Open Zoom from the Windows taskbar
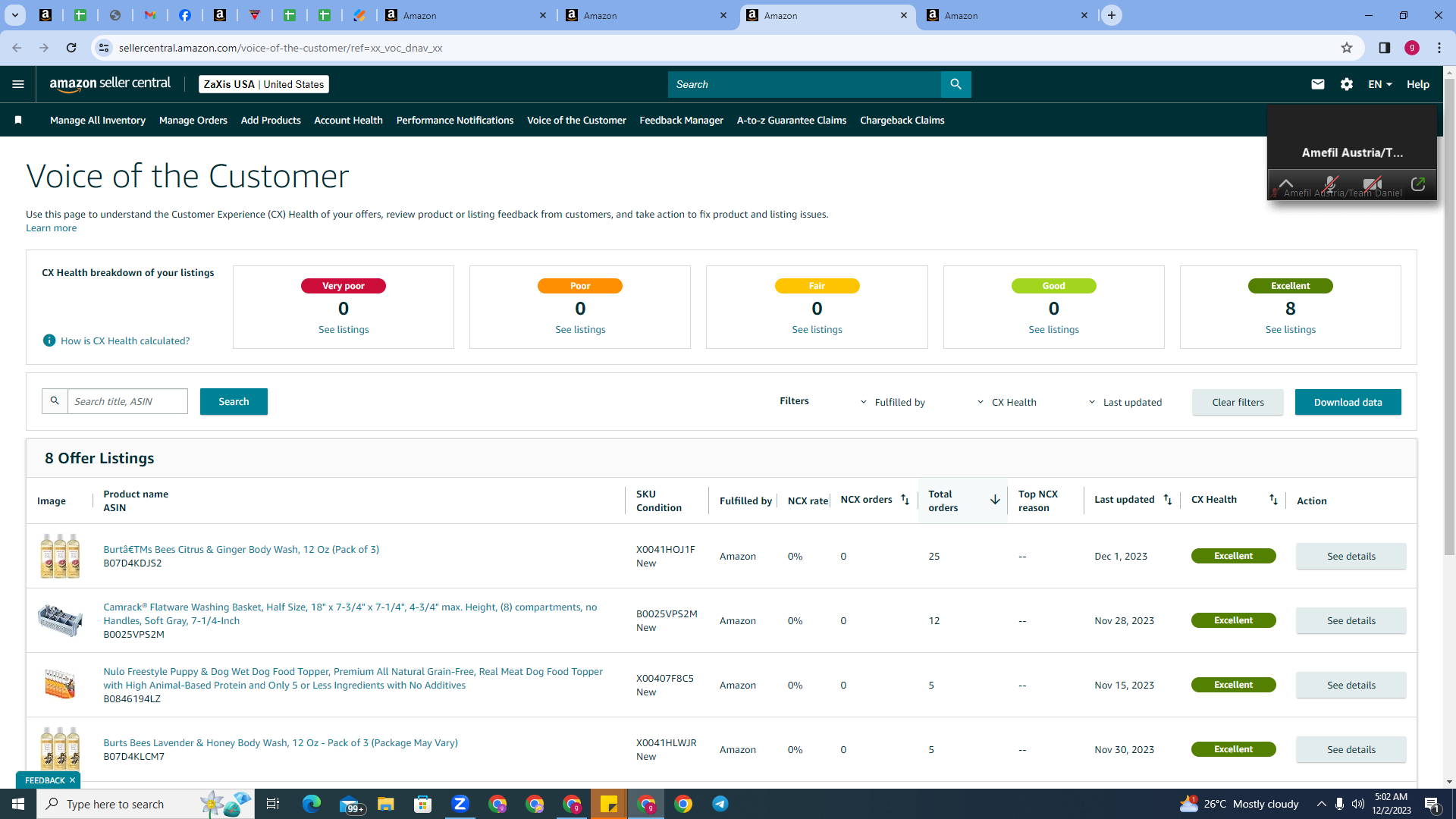 tap(460, 804)
